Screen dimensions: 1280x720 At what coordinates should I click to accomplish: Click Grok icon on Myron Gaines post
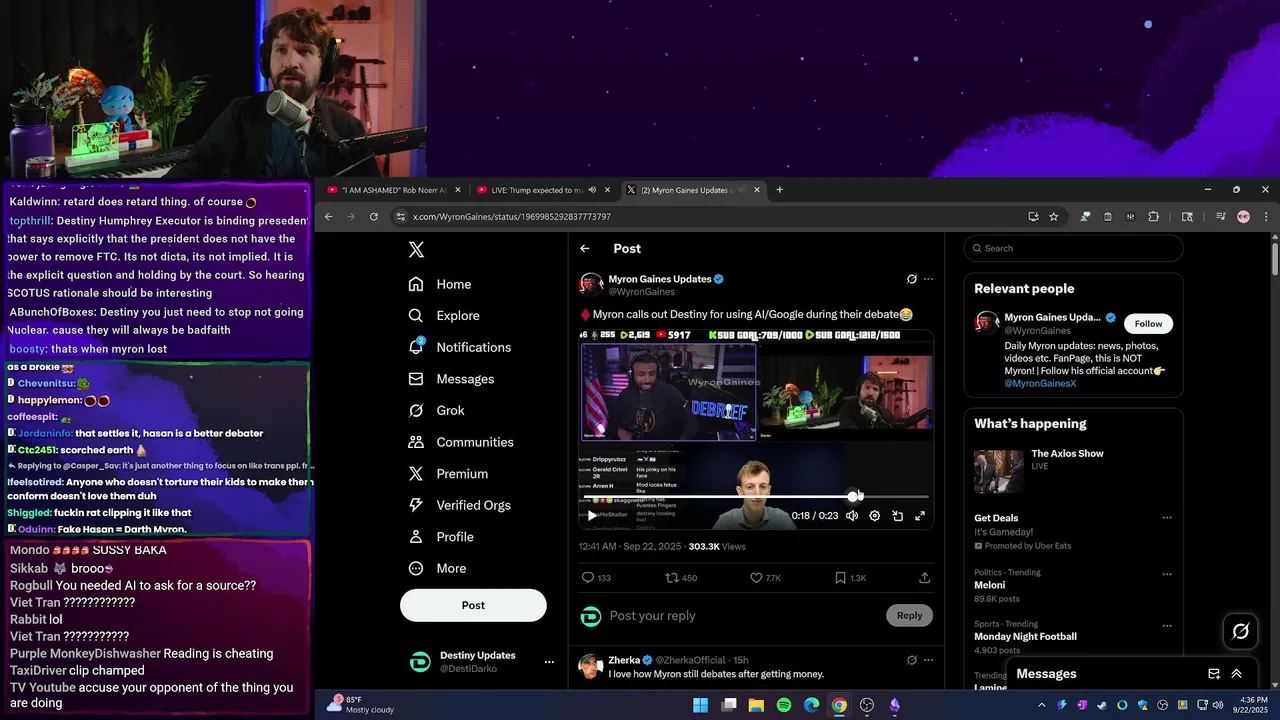click(x=911, y=279)
